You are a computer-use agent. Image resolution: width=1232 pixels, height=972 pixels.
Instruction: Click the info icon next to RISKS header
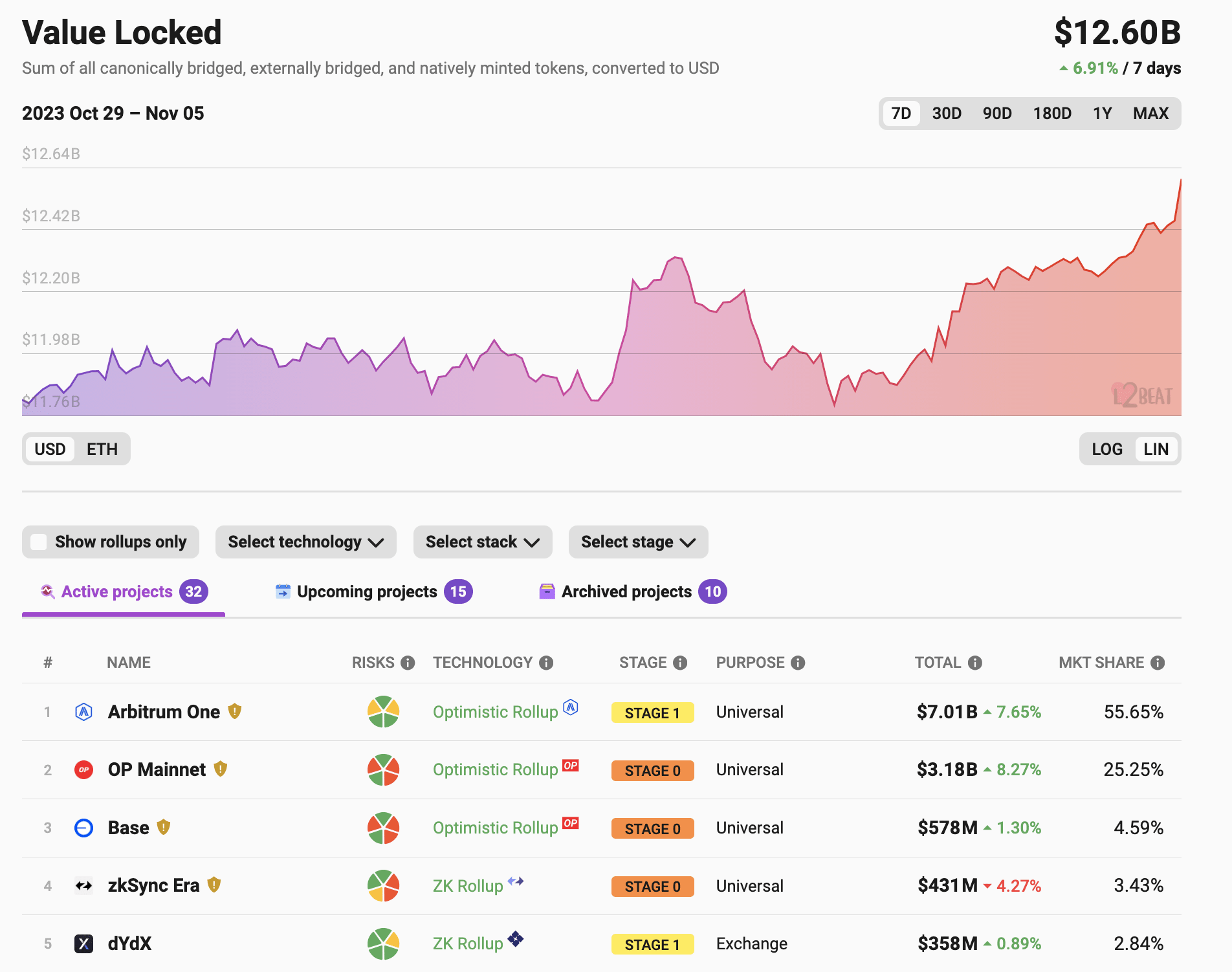pyautogui.click(x=408, y=663)
